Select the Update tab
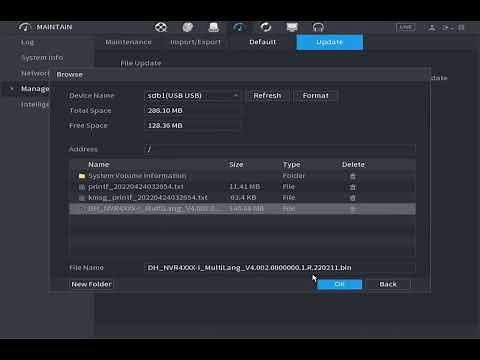The image size is (480, 360). [330, 42]
